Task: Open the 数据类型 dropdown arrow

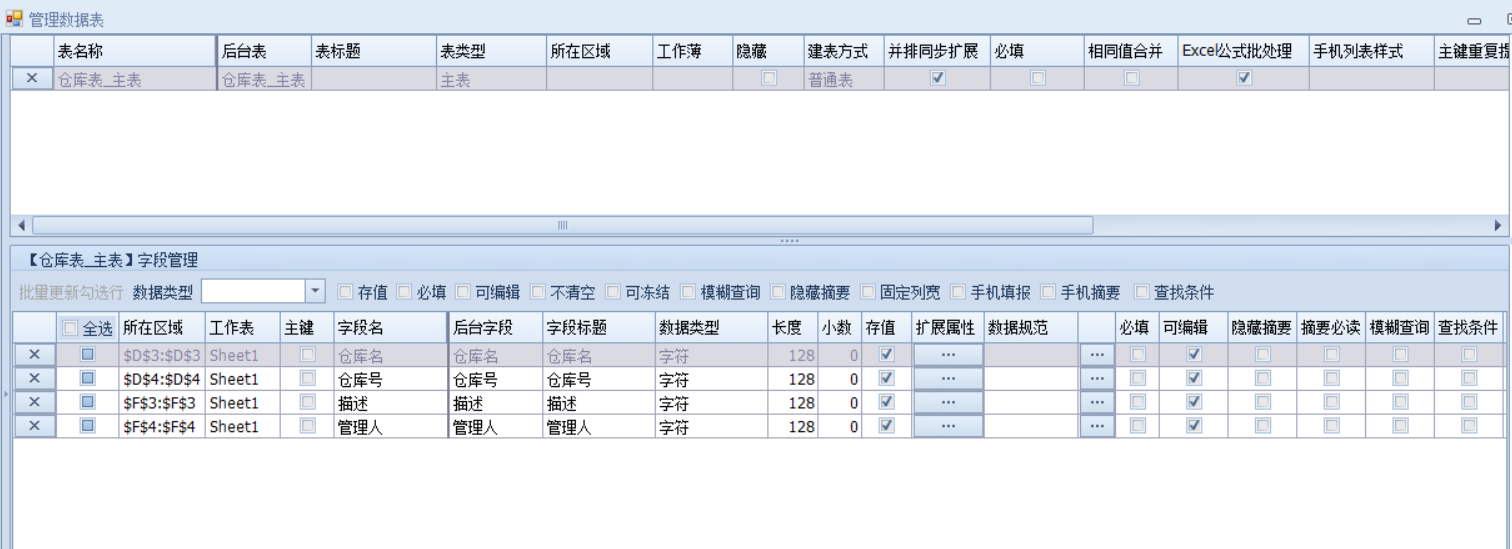Action: (x=315, y=292)
